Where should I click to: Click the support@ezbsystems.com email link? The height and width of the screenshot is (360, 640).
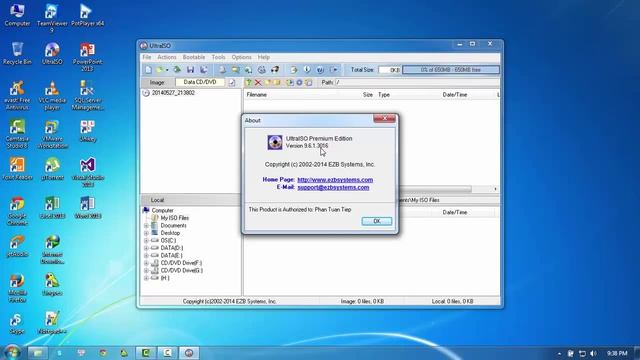333,187
